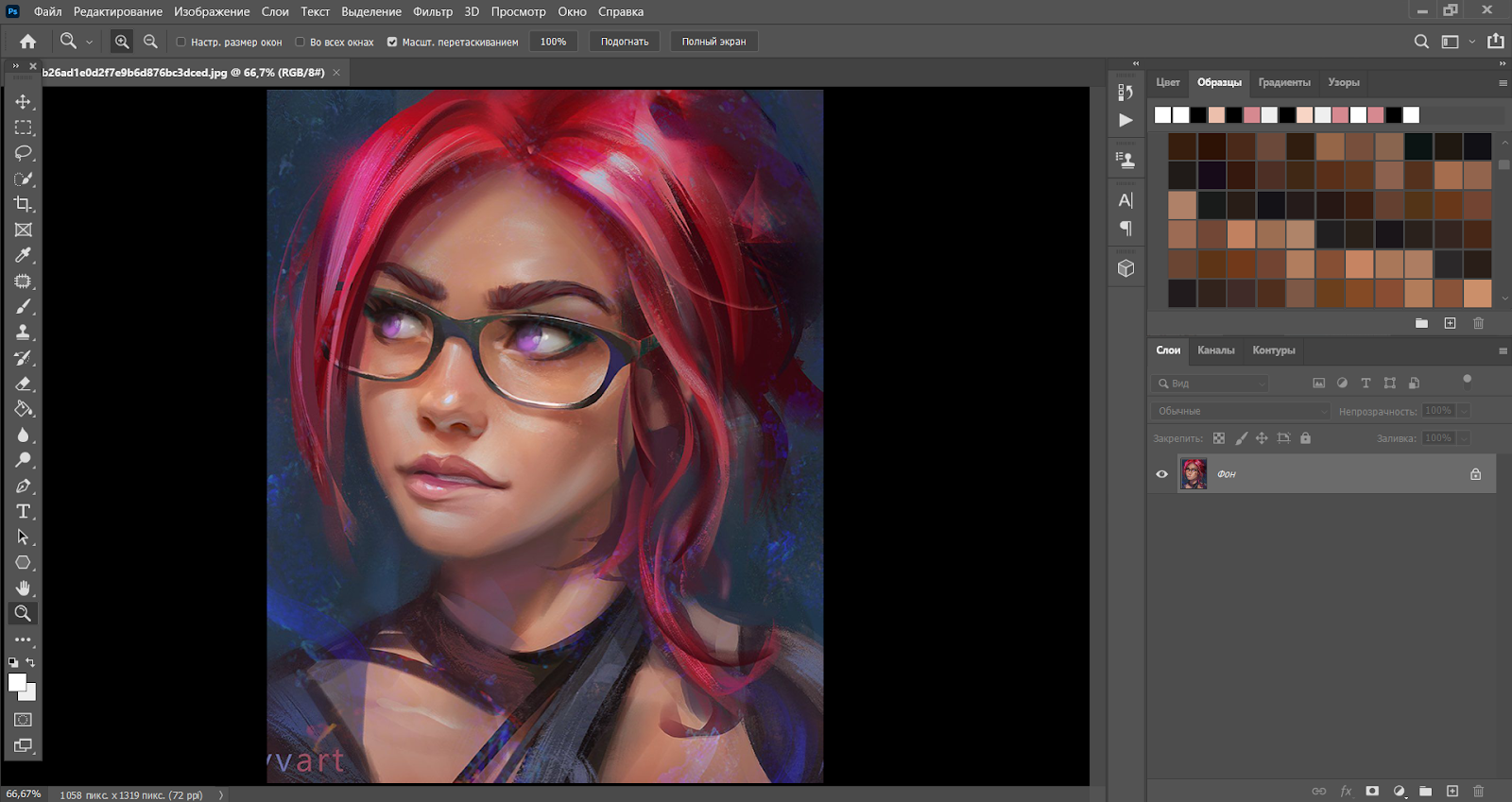The width and height of the screenshot is (1512, 802).
Task: Select the Eyedropper tool
Action: 23,255
